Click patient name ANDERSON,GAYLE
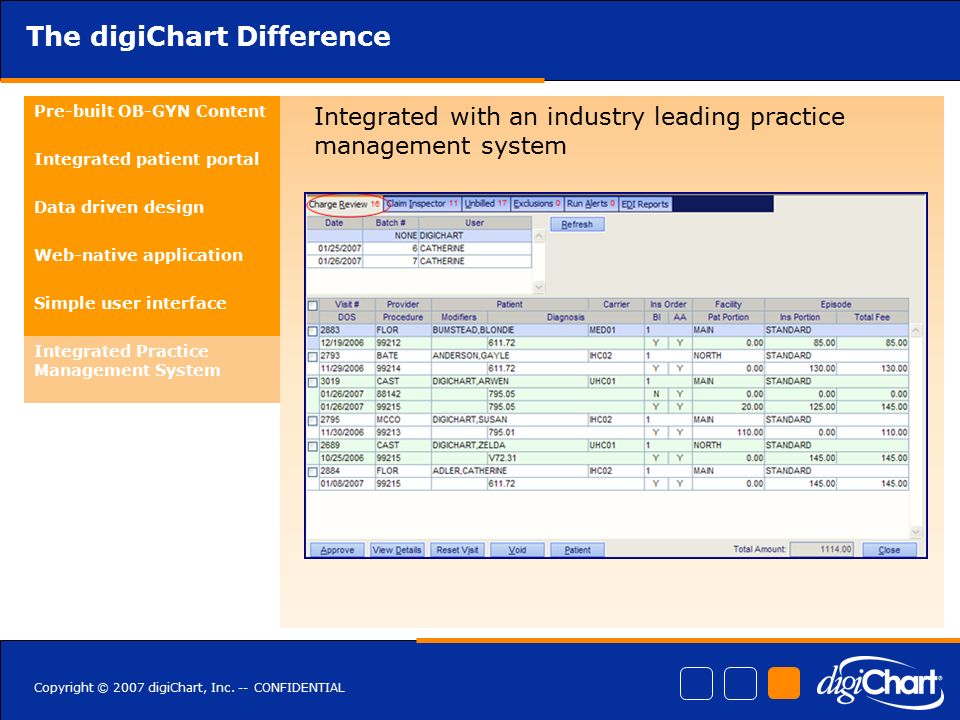 (x=471, y=356)
